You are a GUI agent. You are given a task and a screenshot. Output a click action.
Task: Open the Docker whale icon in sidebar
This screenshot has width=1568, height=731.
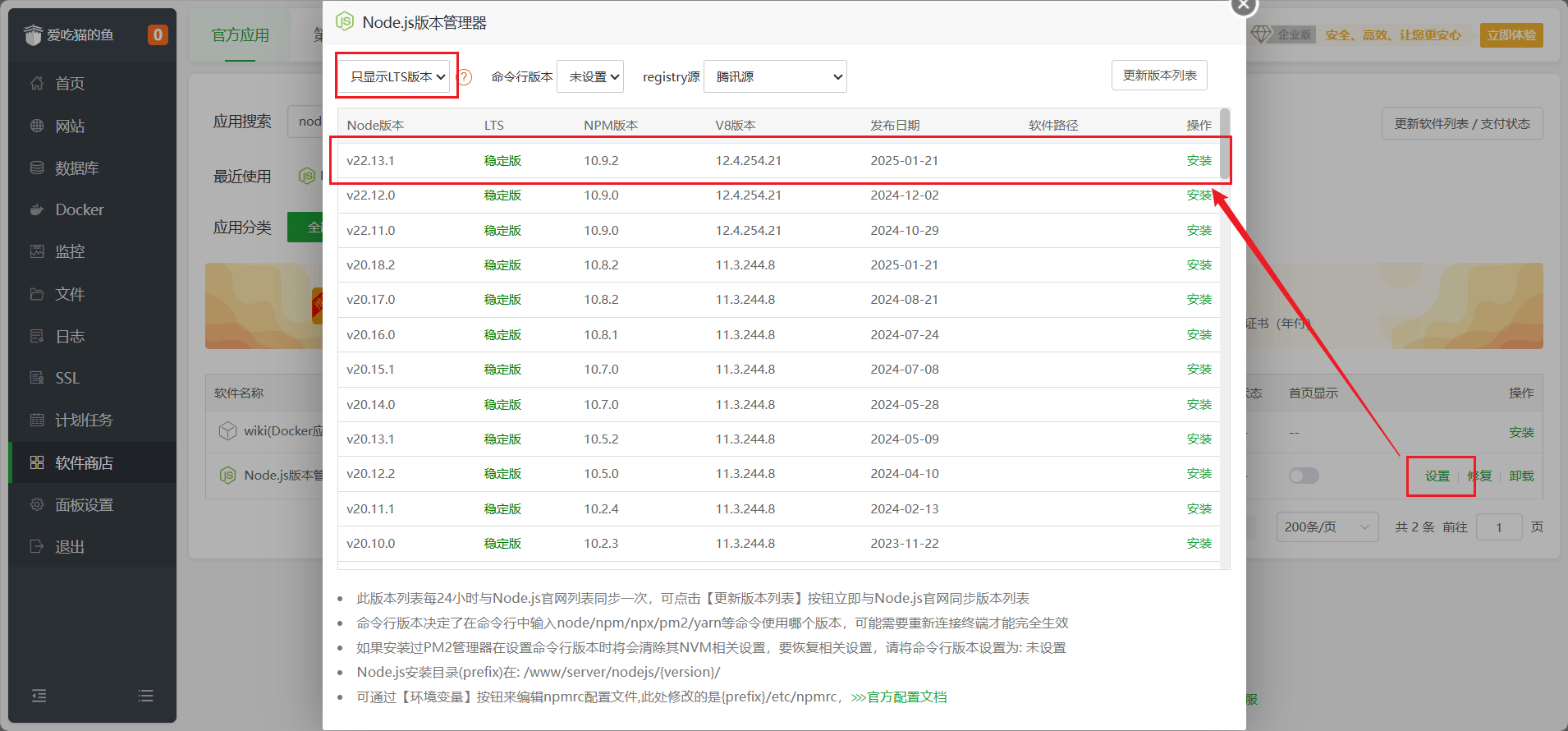tap(37, 209)
